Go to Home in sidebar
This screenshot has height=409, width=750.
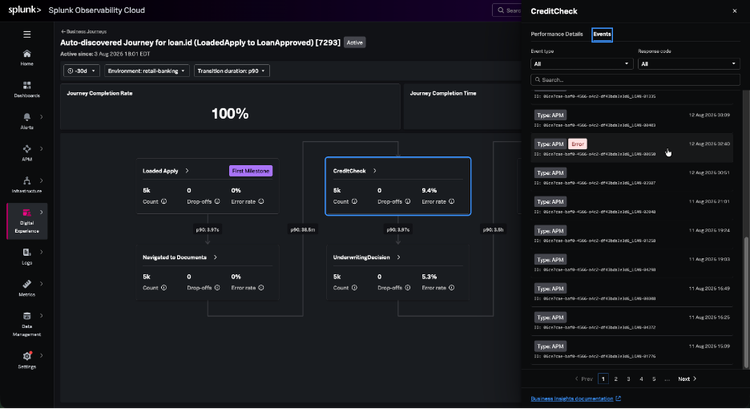[x=27, y=57]
